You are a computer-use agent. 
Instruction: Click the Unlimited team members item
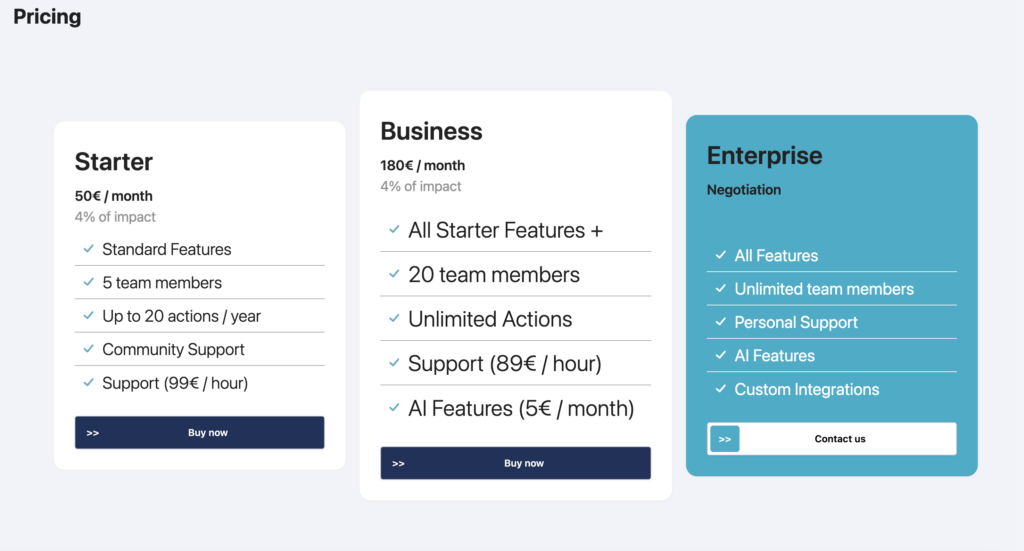tap(824, 289)
